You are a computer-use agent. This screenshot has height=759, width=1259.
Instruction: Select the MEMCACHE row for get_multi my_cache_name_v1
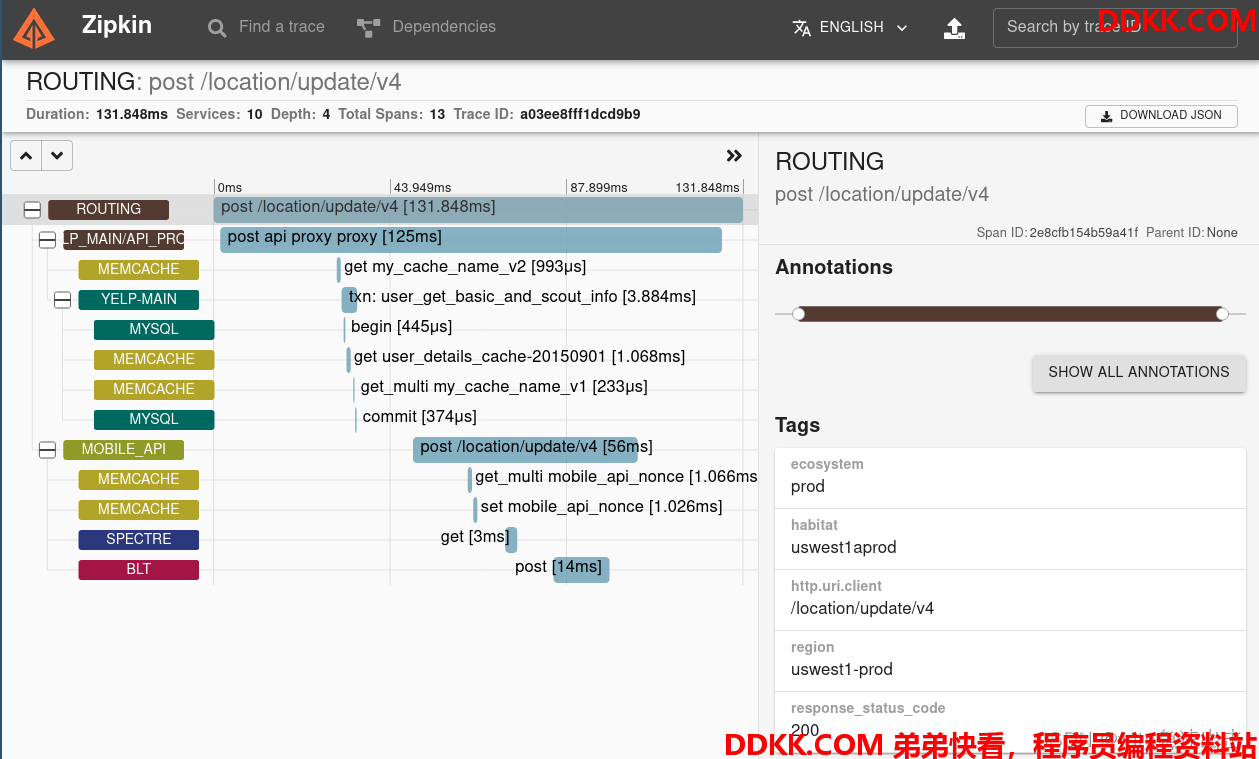coord(154,390)
